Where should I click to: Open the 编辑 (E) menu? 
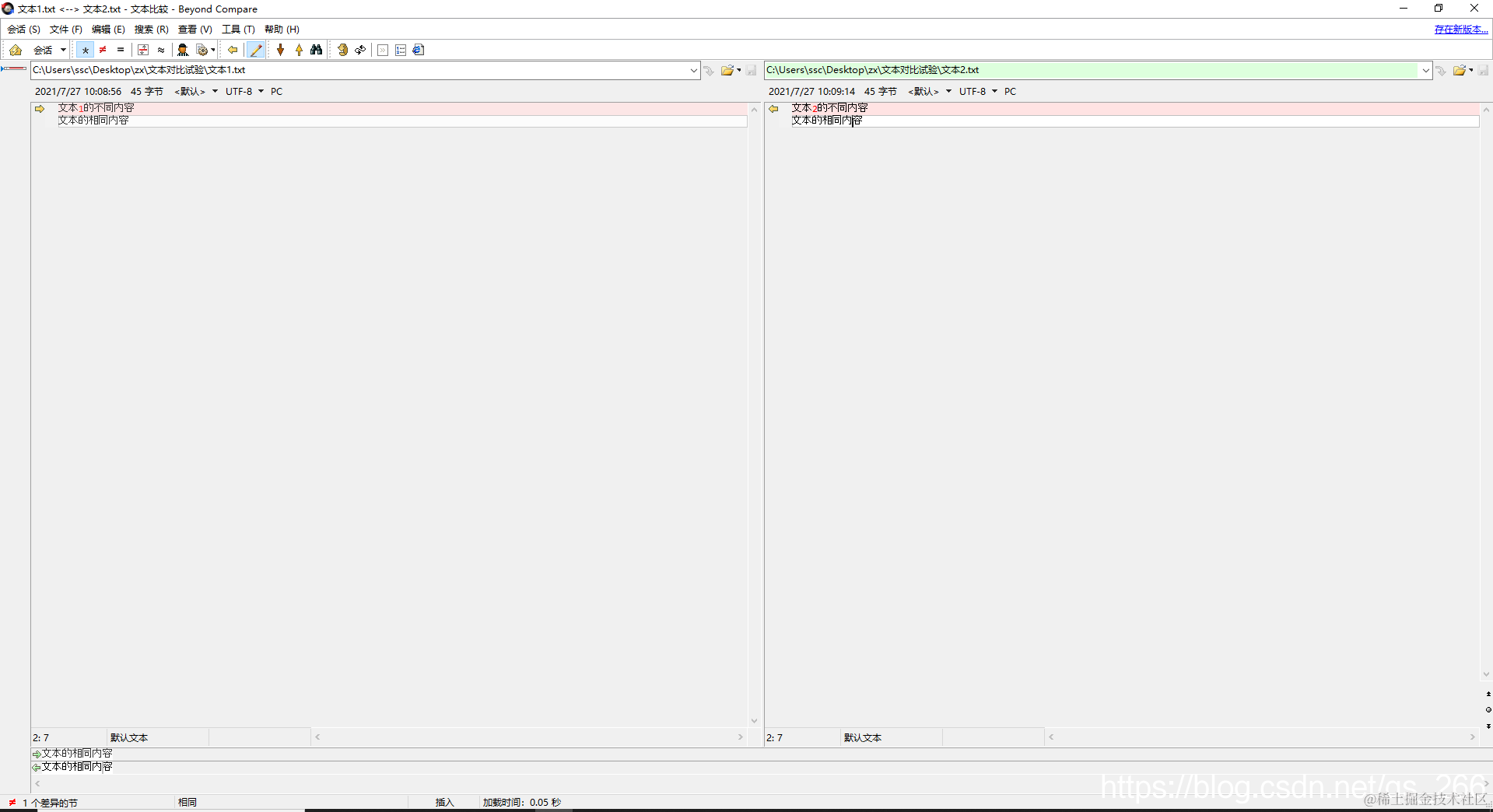tap(108, 30)
